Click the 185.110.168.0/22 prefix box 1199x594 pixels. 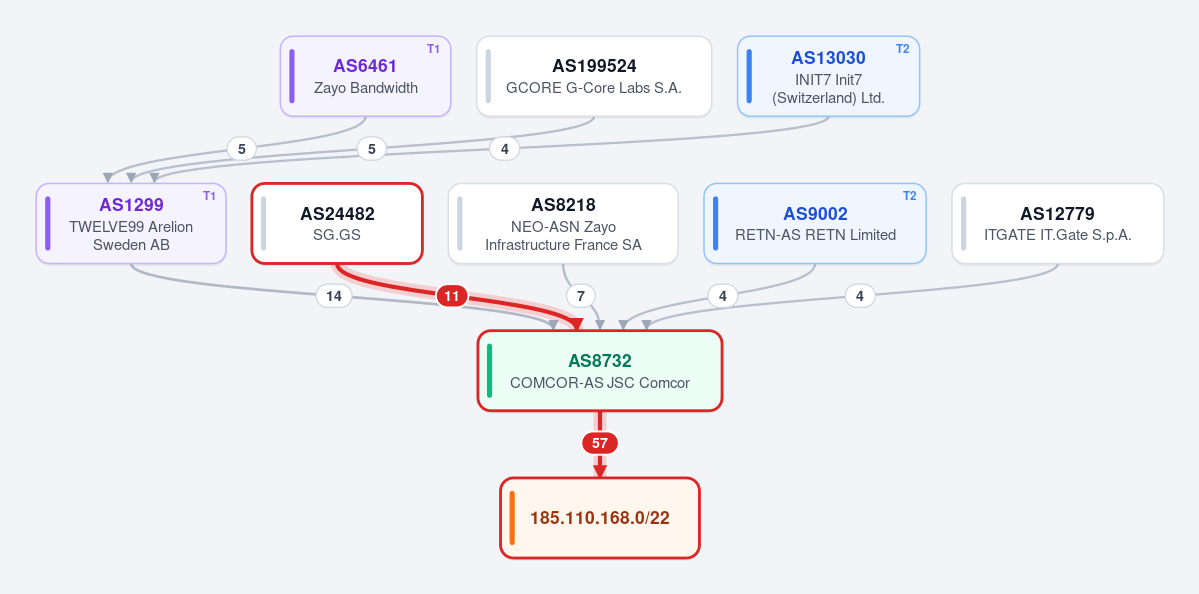600,518
